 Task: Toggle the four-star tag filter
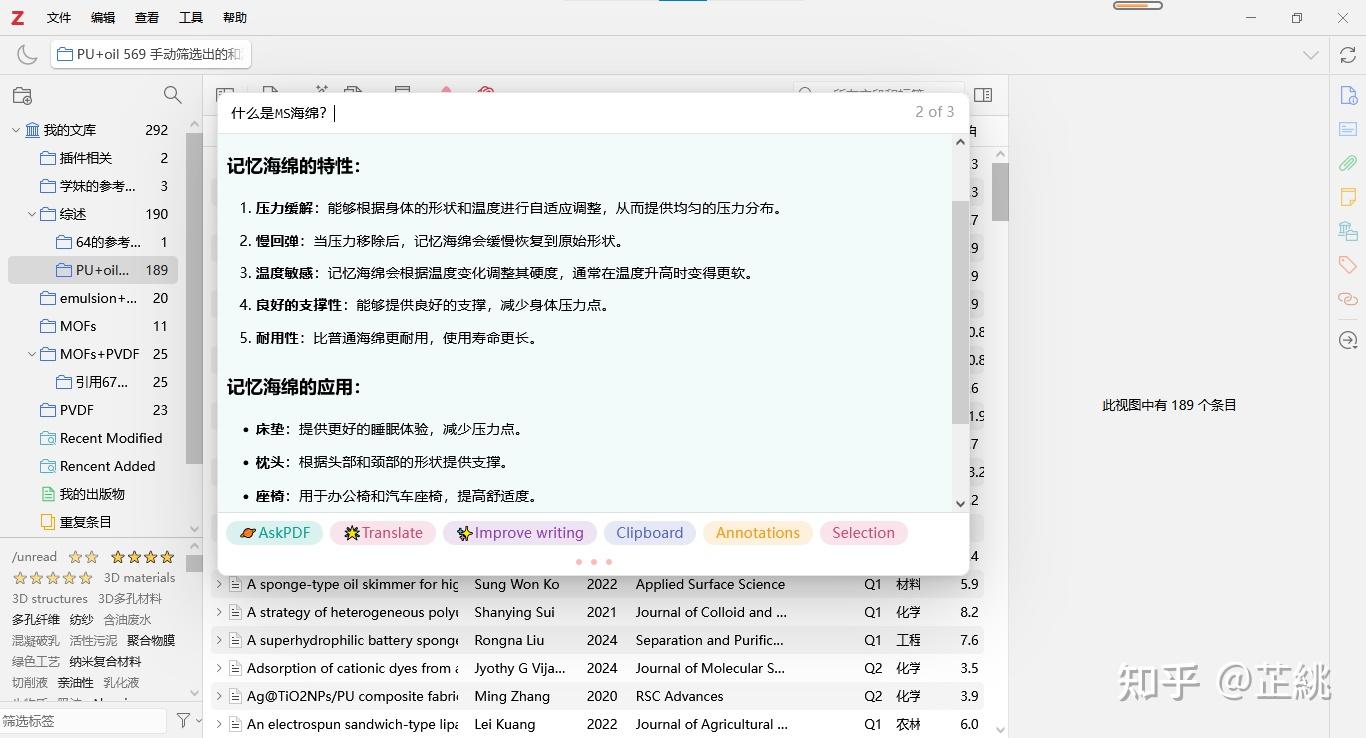[143, 557]
